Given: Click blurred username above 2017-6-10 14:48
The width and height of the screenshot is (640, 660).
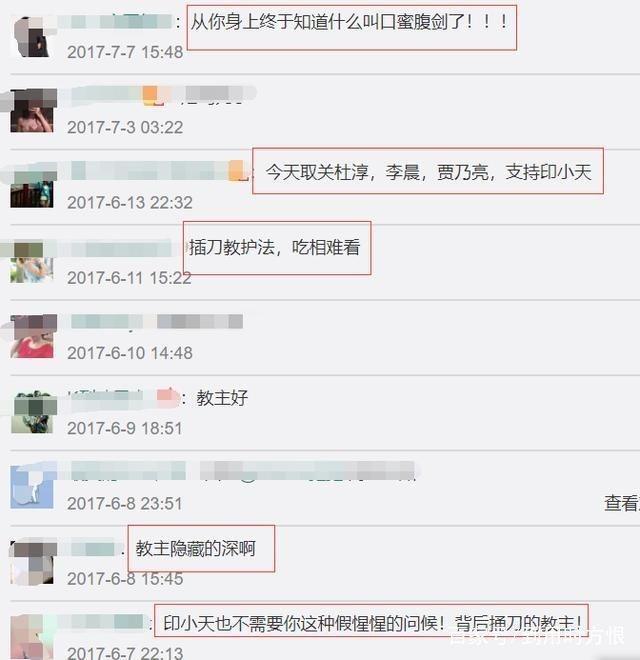Looking at the screenshot, I should [x=157, y=322].
